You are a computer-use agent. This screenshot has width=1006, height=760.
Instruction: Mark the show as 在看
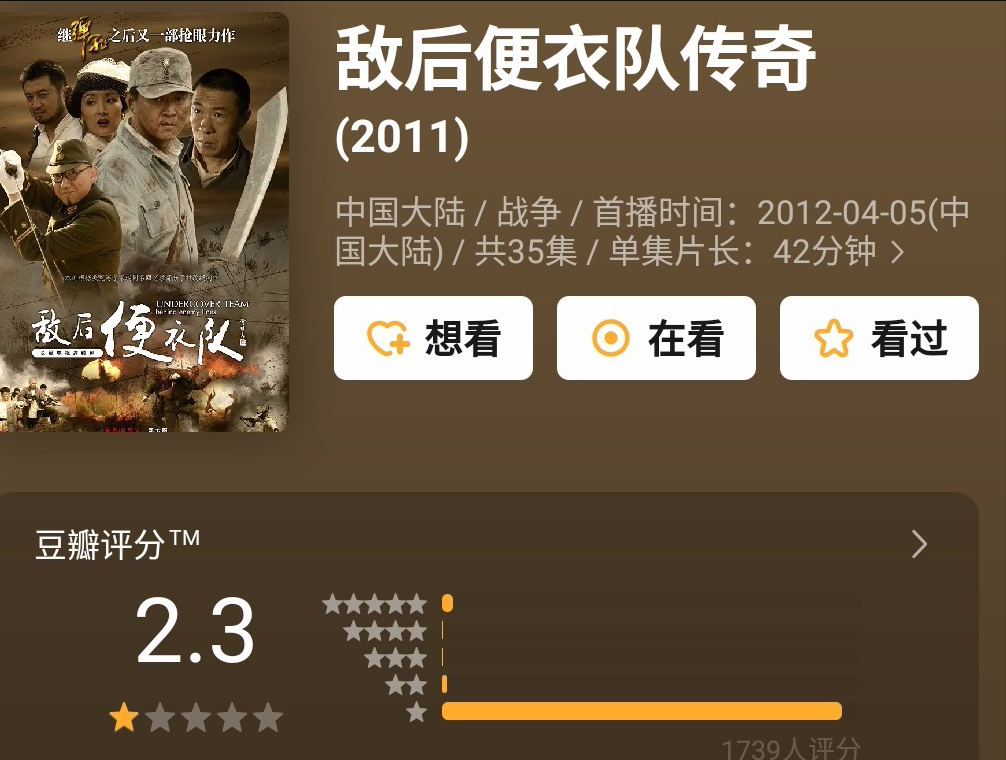656,338
